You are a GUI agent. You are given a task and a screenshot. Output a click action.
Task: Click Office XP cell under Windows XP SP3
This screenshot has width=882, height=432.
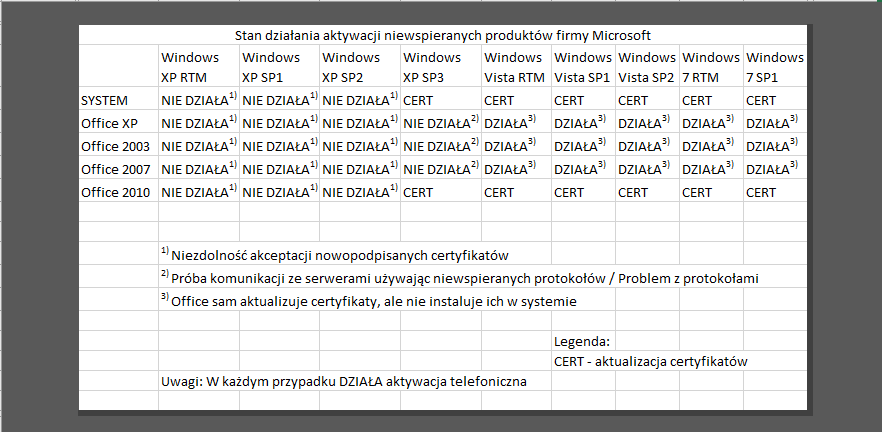[441, 123]
